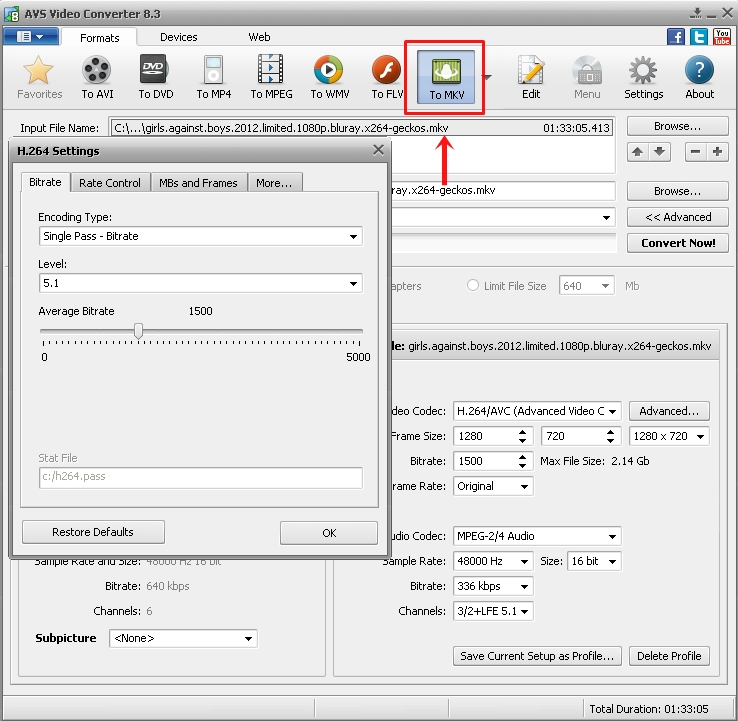Open the Twitter icon
This screenshot has height=721, width=738.
tap(699, 37)
